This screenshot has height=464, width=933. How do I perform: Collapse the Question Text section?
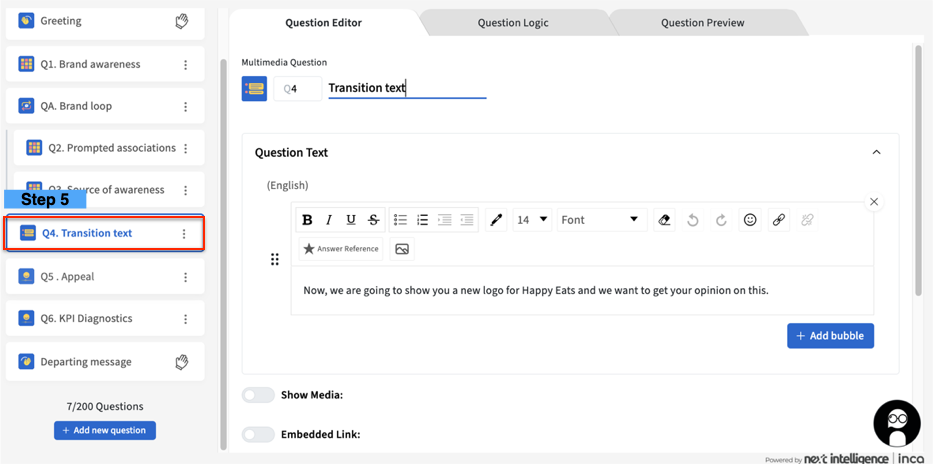[876, 153]
